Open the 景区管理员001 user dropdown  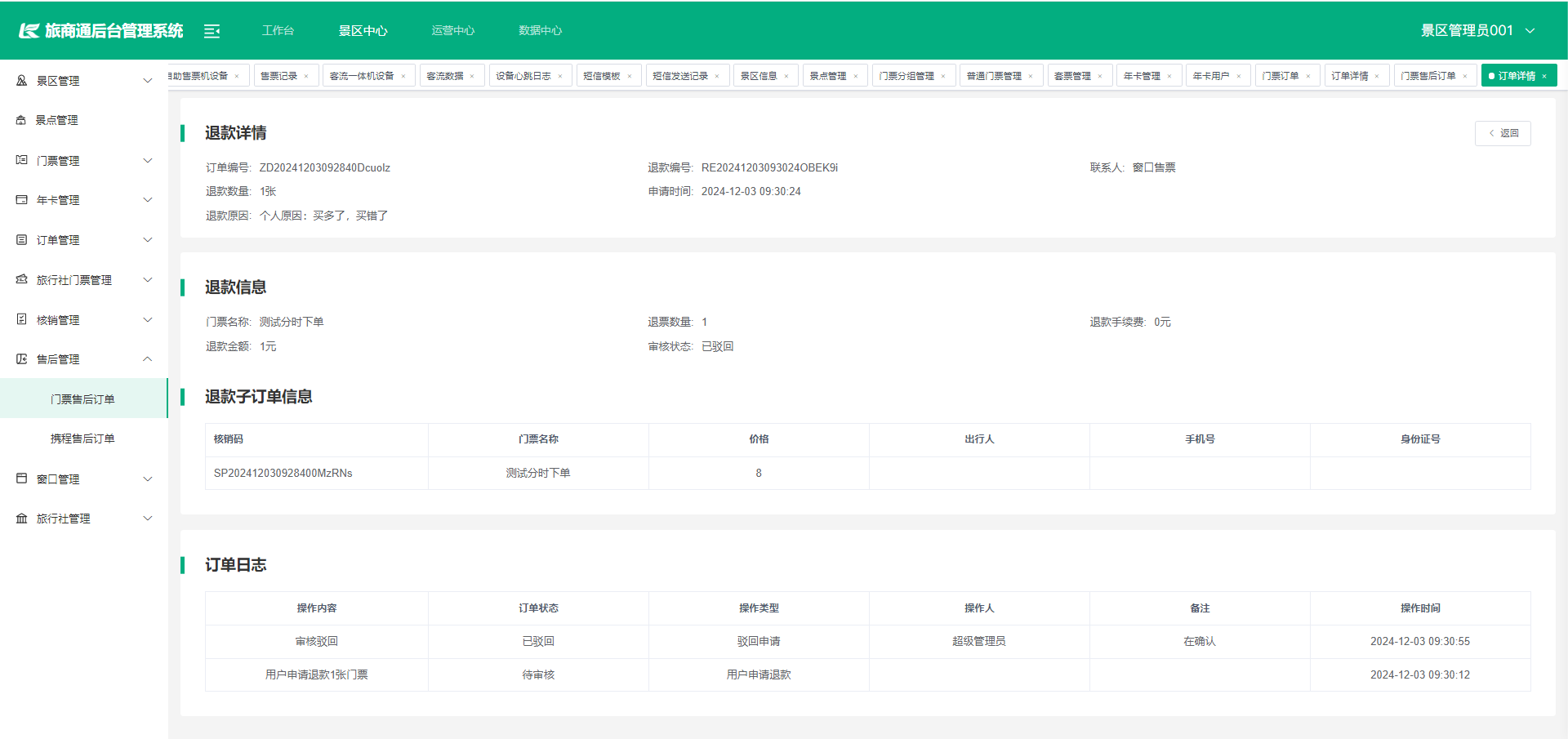1478,30
